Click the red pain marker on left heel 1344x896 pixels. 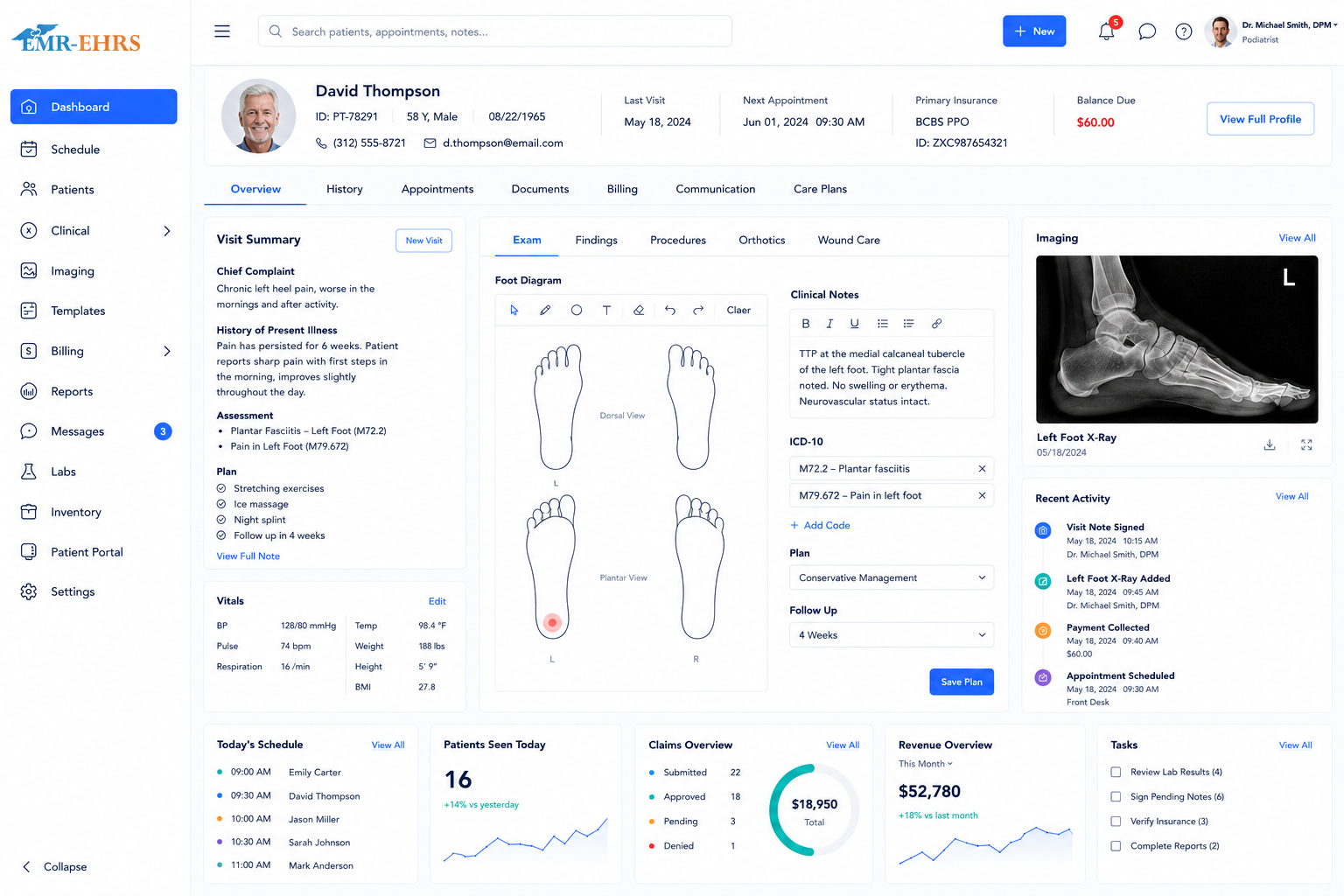point(552,623)
